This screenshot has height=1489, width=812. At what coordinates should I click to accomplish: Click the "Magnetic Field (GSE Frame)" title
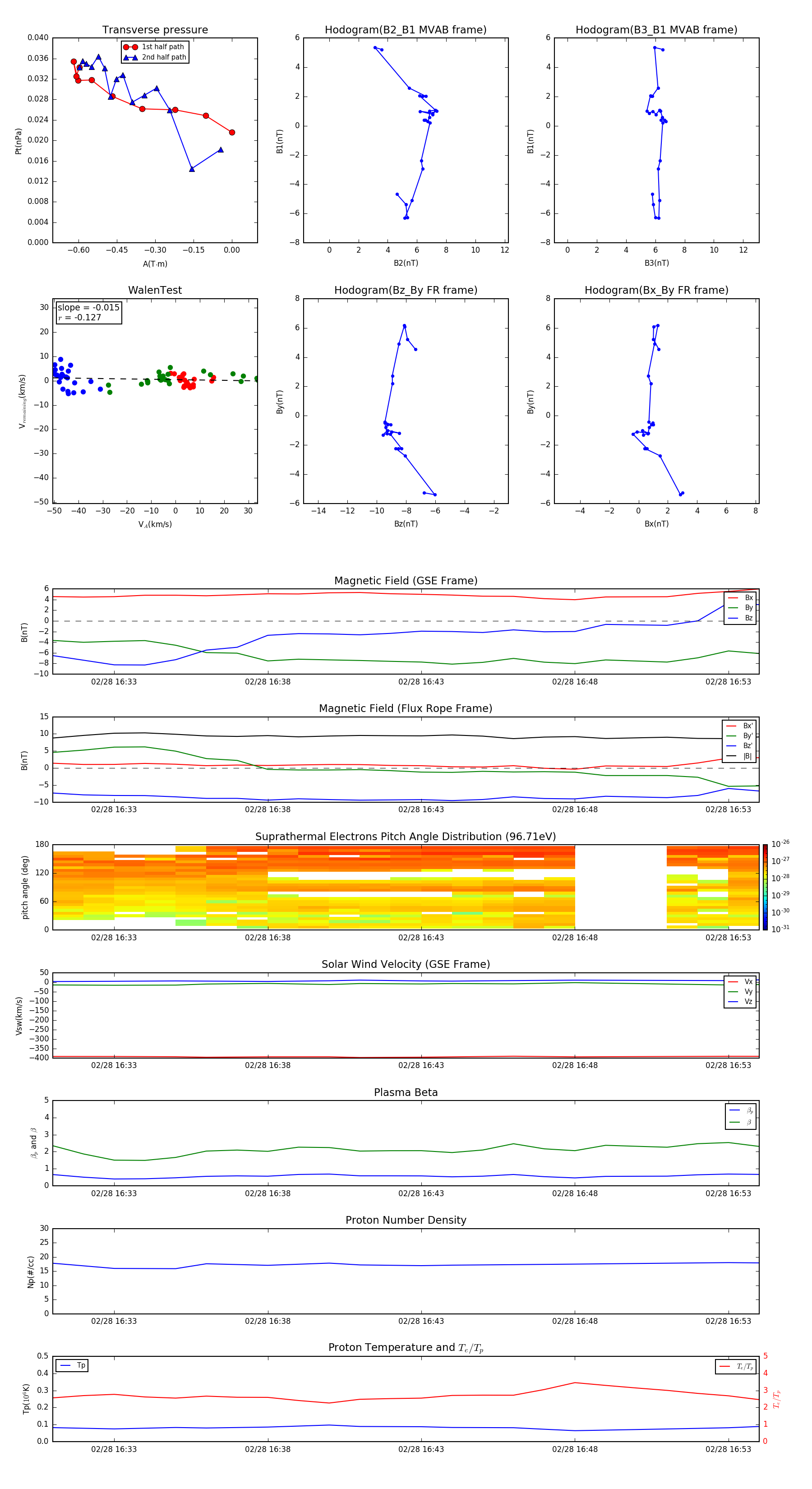point(406,581)
